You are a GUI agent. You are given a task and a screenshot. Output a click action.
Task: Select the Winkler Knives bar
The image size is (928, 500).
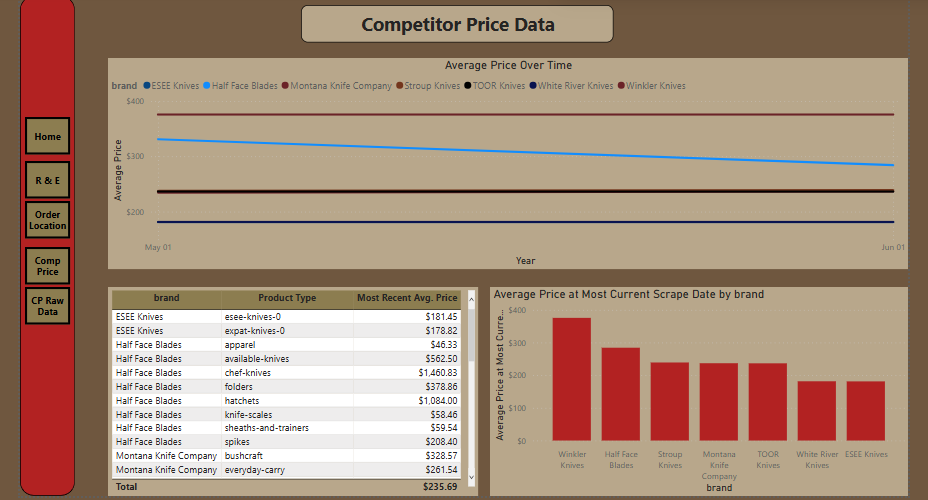coord(572,379)
